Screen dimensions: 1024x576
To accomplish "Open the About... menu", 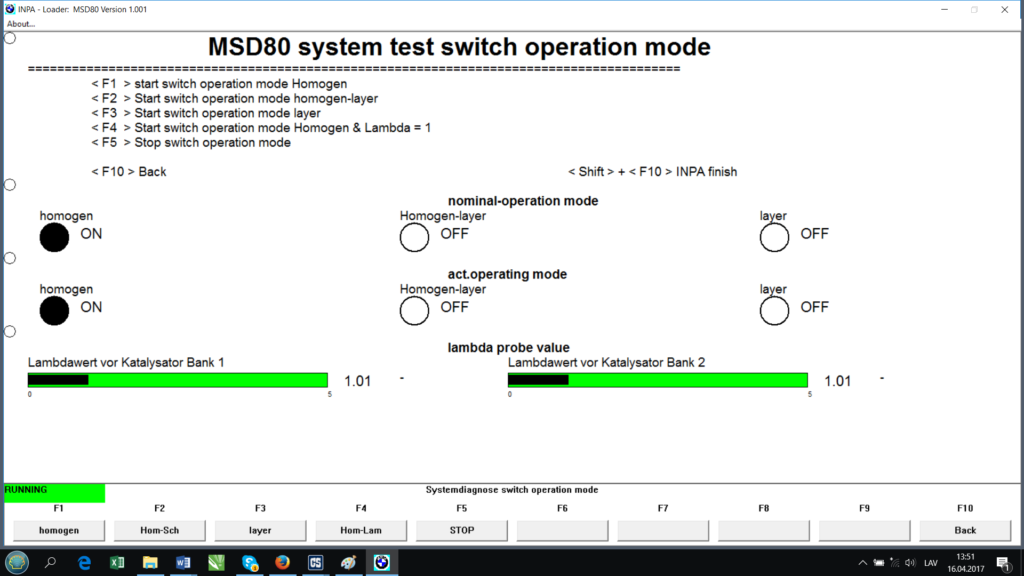I will (x=21, y=24).
